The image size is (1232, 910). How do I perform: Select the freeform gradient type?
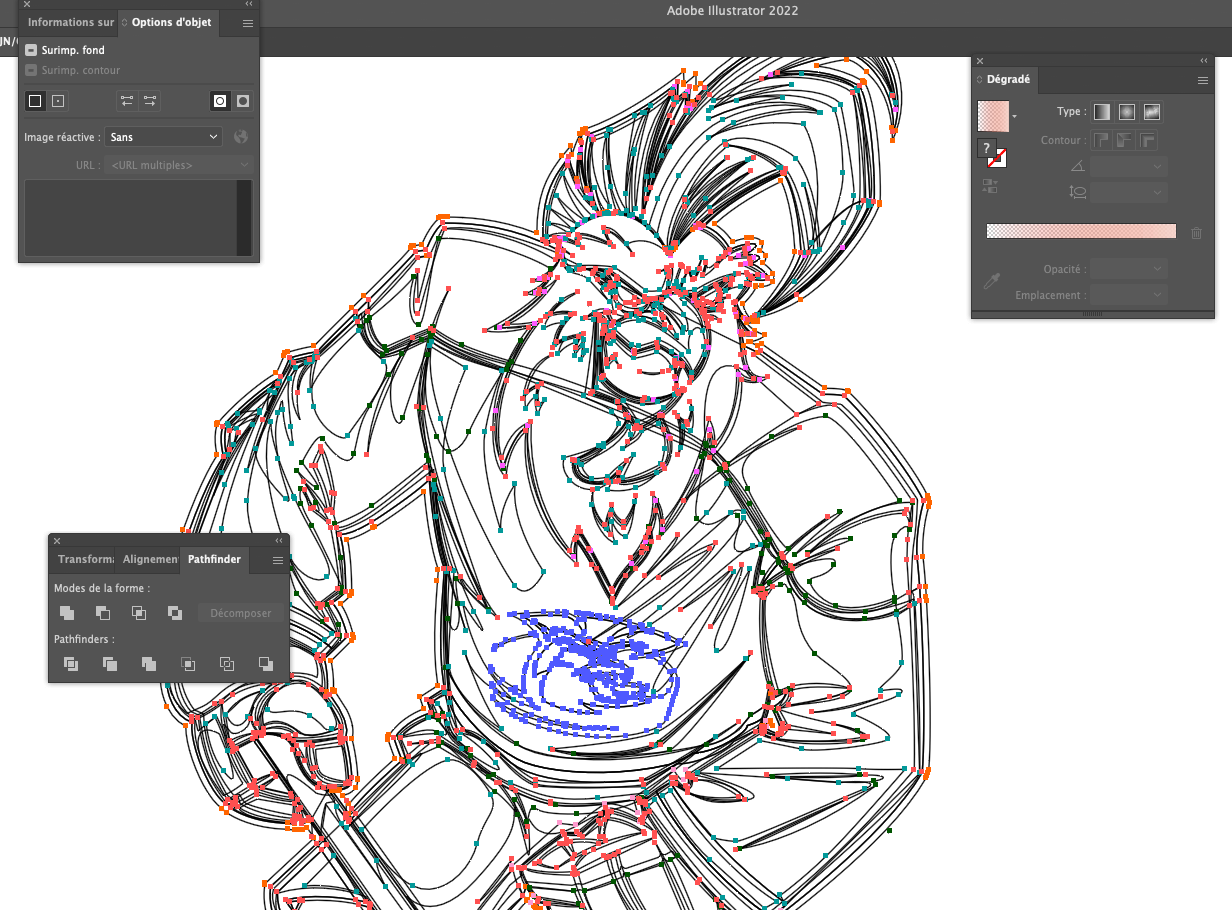click(x=1153, y=112)
